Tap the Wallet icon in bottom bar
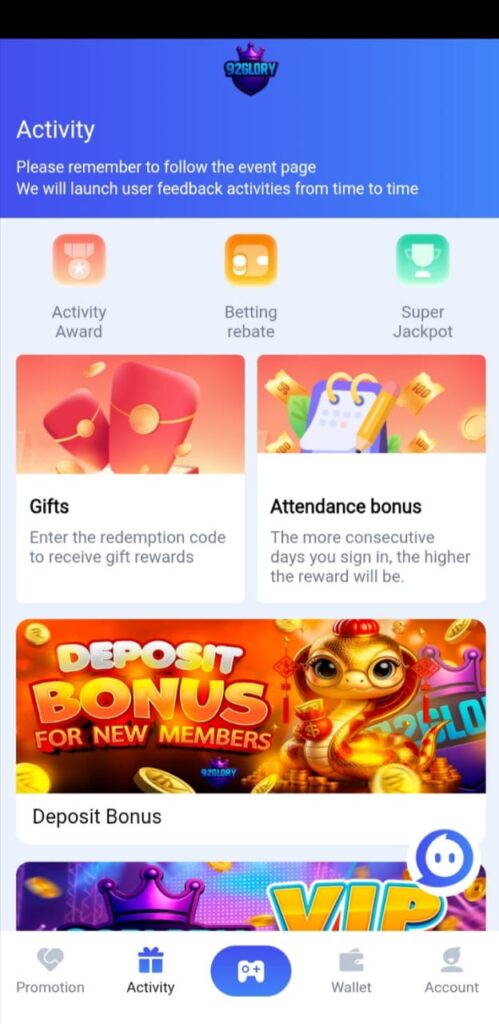 click(x=351, y=961)
